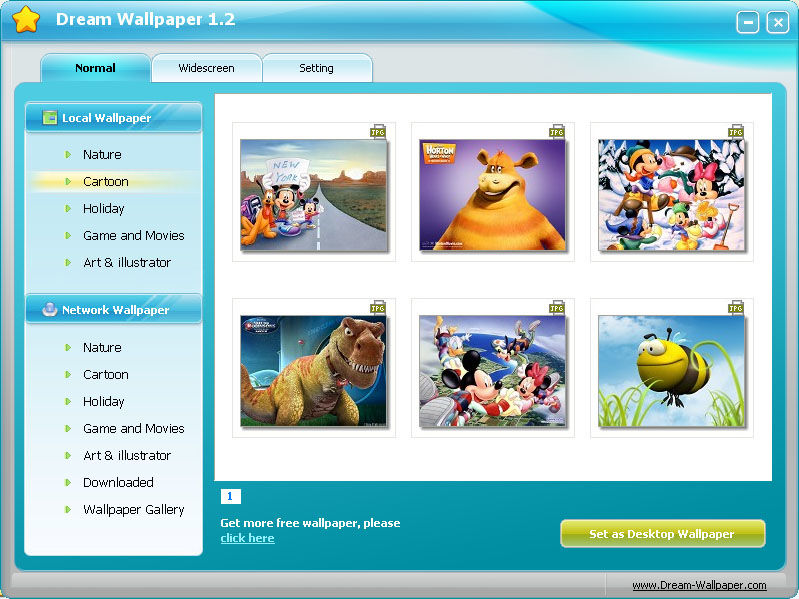Screen dimensions: 799x599
Task: Open Network Wallpaper Cartoon category
Action: (x=105, y=374)
